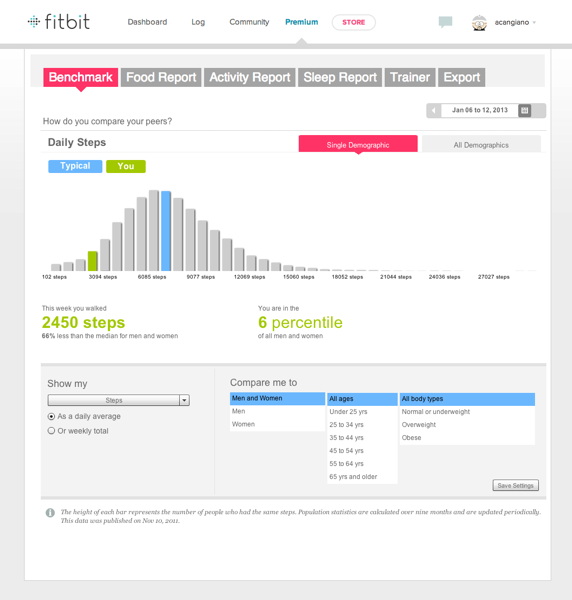
Task: Click the green You legend label
Action: tap(126, 166)
